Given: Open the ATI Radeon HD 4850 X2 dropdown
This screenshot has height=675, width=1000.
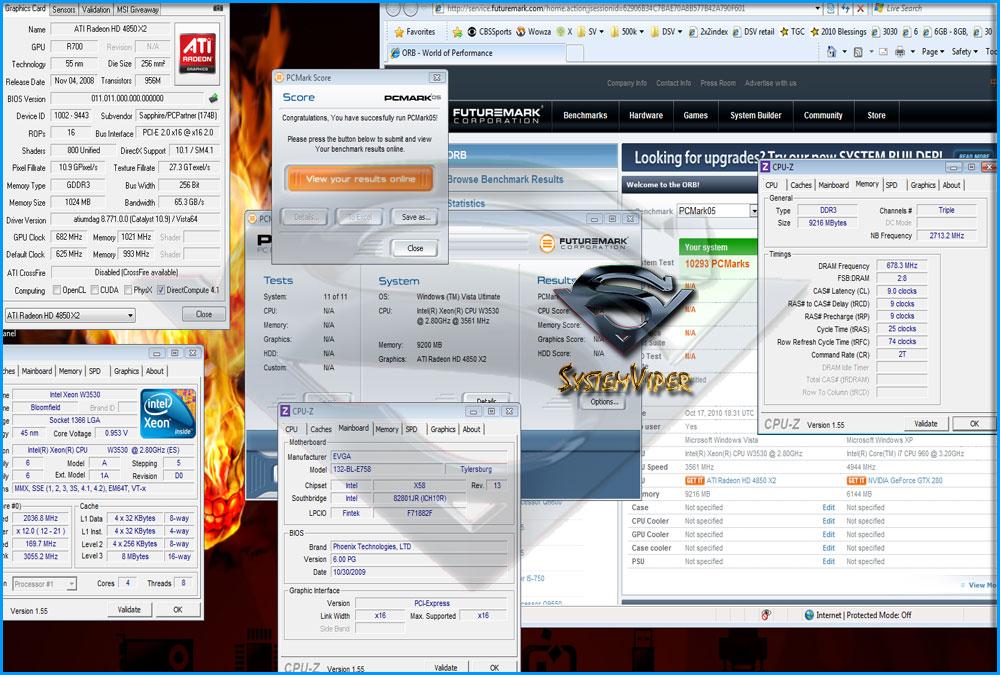Looking at the screenshot, I should pos(70,315).
